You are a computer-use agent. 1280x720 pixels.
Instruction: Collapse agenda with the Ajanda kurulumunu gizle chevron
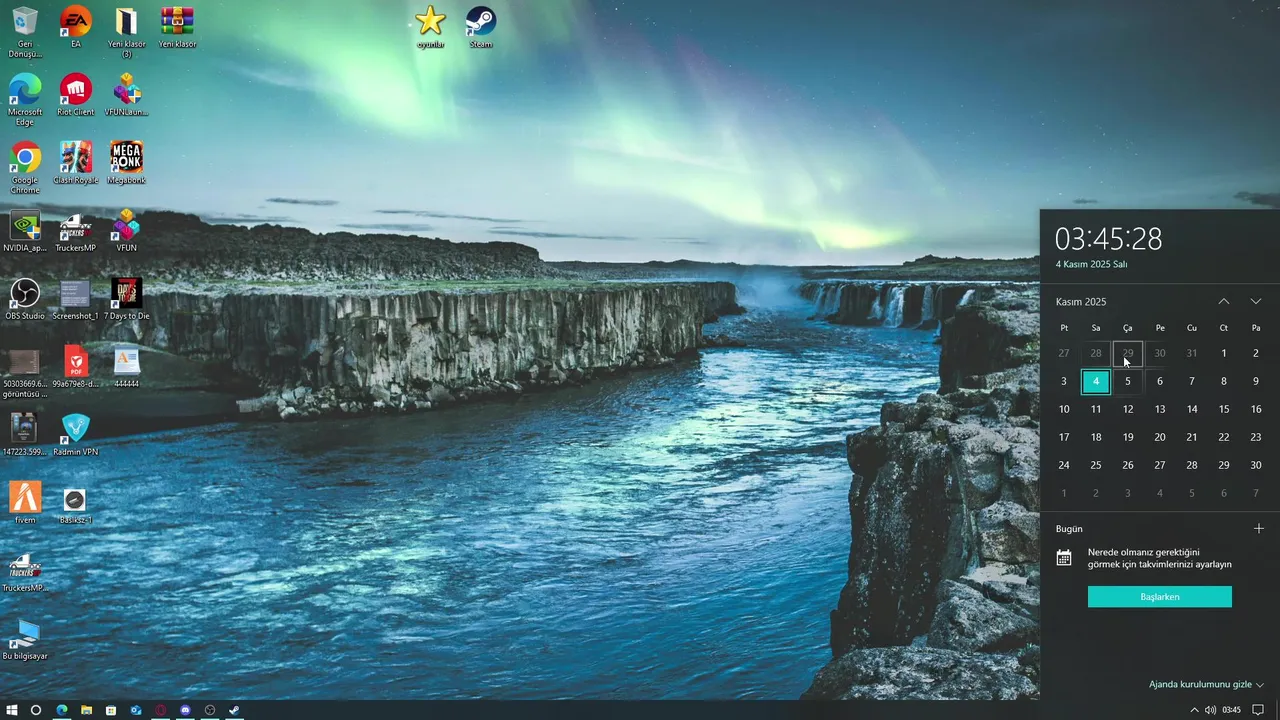pos(1259,685)
